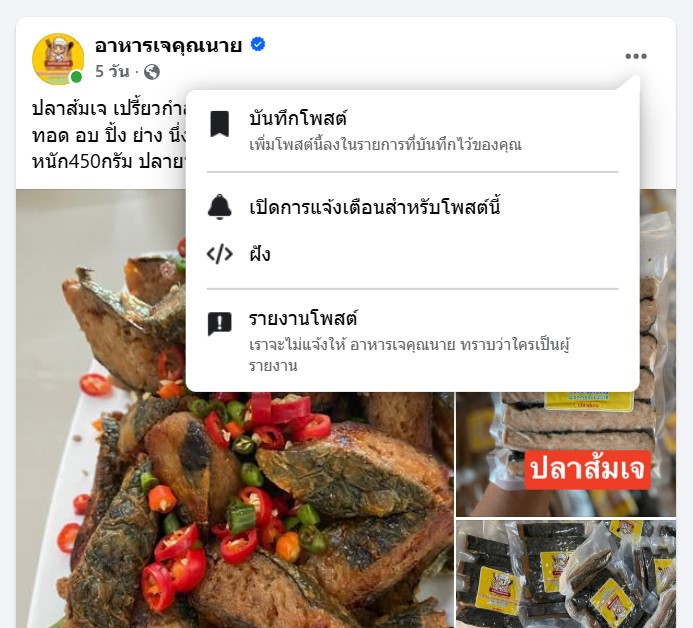Click the globe public-audience icon
The height and width of the screenshot is (628, 693).
point(152,72)
